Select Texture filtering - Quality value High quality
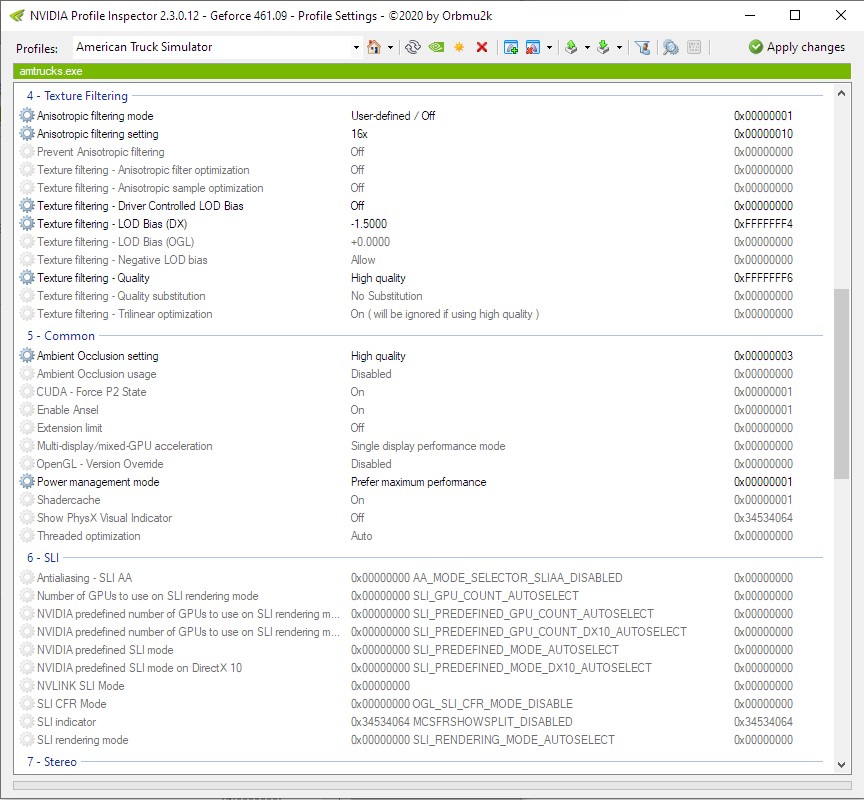The width and height of the screenshot is (864, 800). tap(379, 278)
